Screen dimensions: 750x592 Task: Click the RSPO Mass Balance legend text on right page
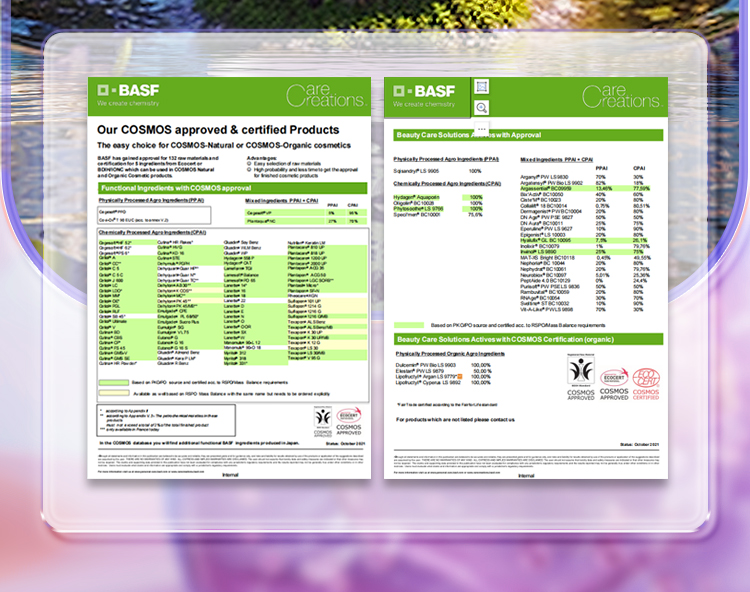(x=518, y=325)
